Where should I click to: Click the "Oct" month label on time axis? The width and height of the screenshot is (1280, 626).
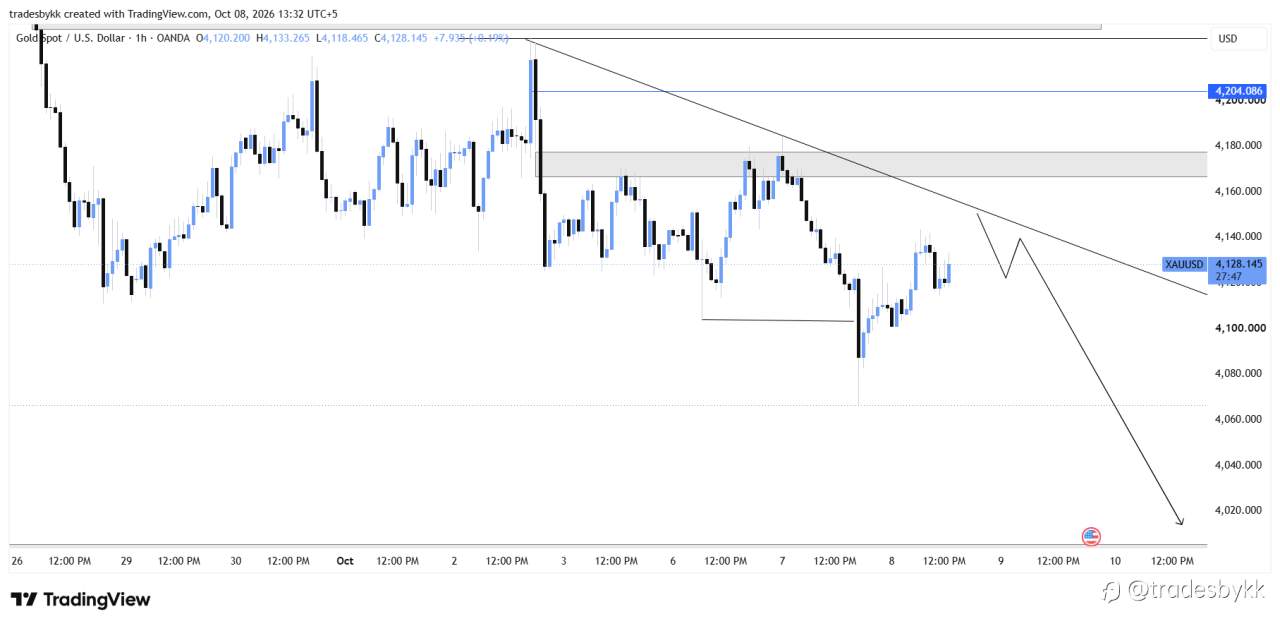[x=345, y=561]
